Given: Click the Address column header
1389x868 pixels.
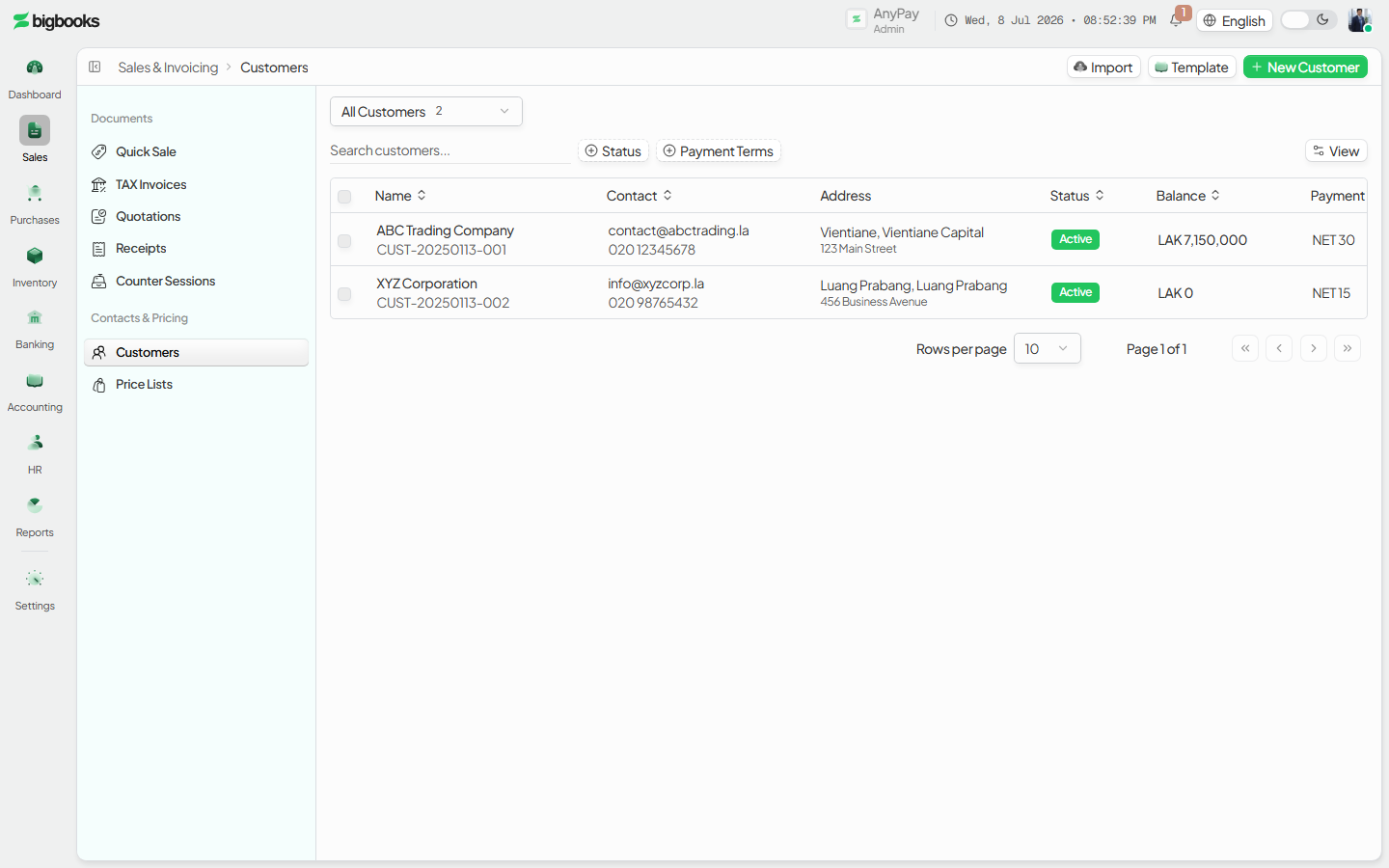Looking at the screenshot, I should 846,196.
